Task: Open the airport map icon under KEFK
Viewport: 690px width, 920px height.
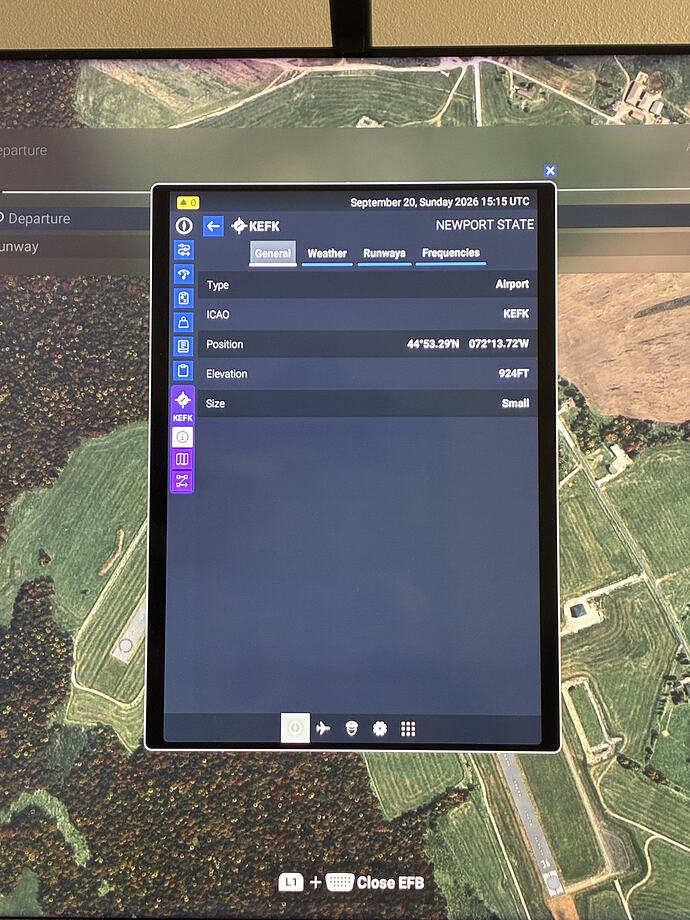Action: [x=182, y=459]
